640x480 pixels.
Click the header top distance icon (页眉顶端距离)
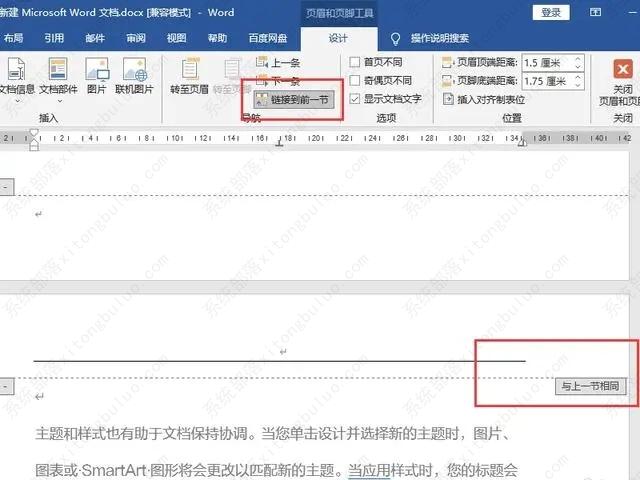coord(447,62)
